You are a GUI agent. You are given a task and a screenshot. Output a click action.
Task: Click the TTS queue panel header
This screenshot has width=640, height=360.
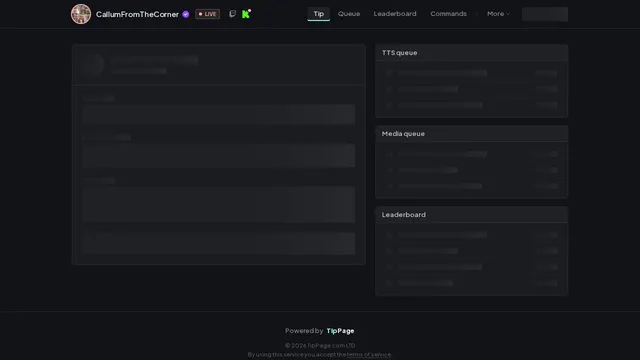click(x=471, y=53)
